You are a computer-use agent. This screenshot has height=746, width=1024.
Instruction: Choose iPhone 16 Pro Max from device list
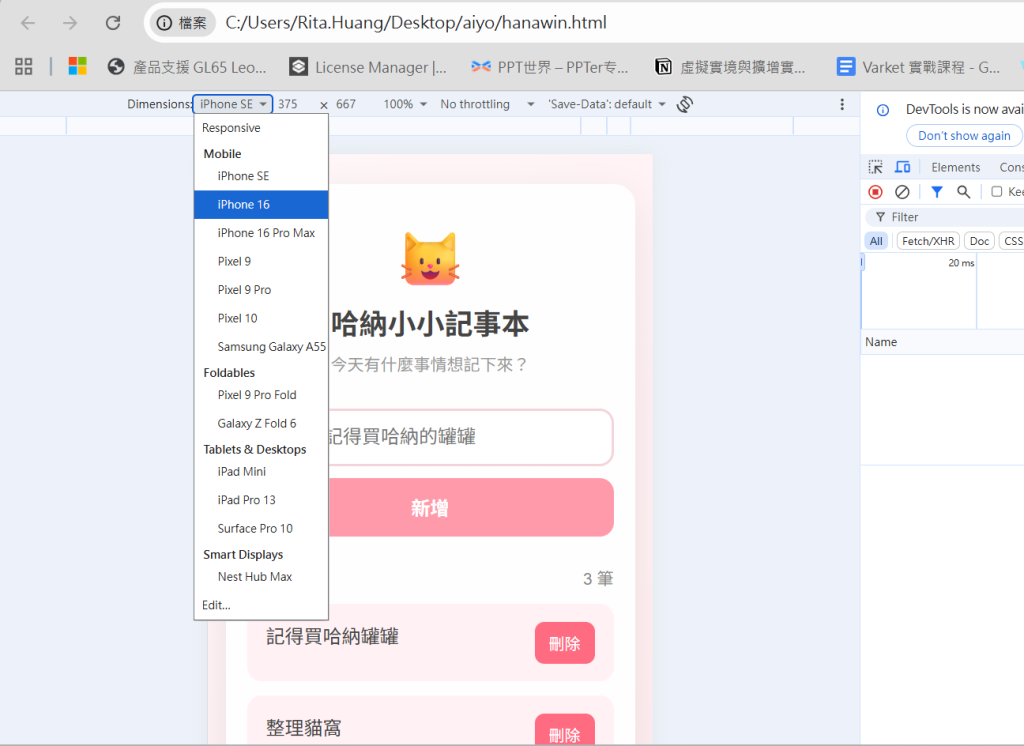click(x=261, y=233)
